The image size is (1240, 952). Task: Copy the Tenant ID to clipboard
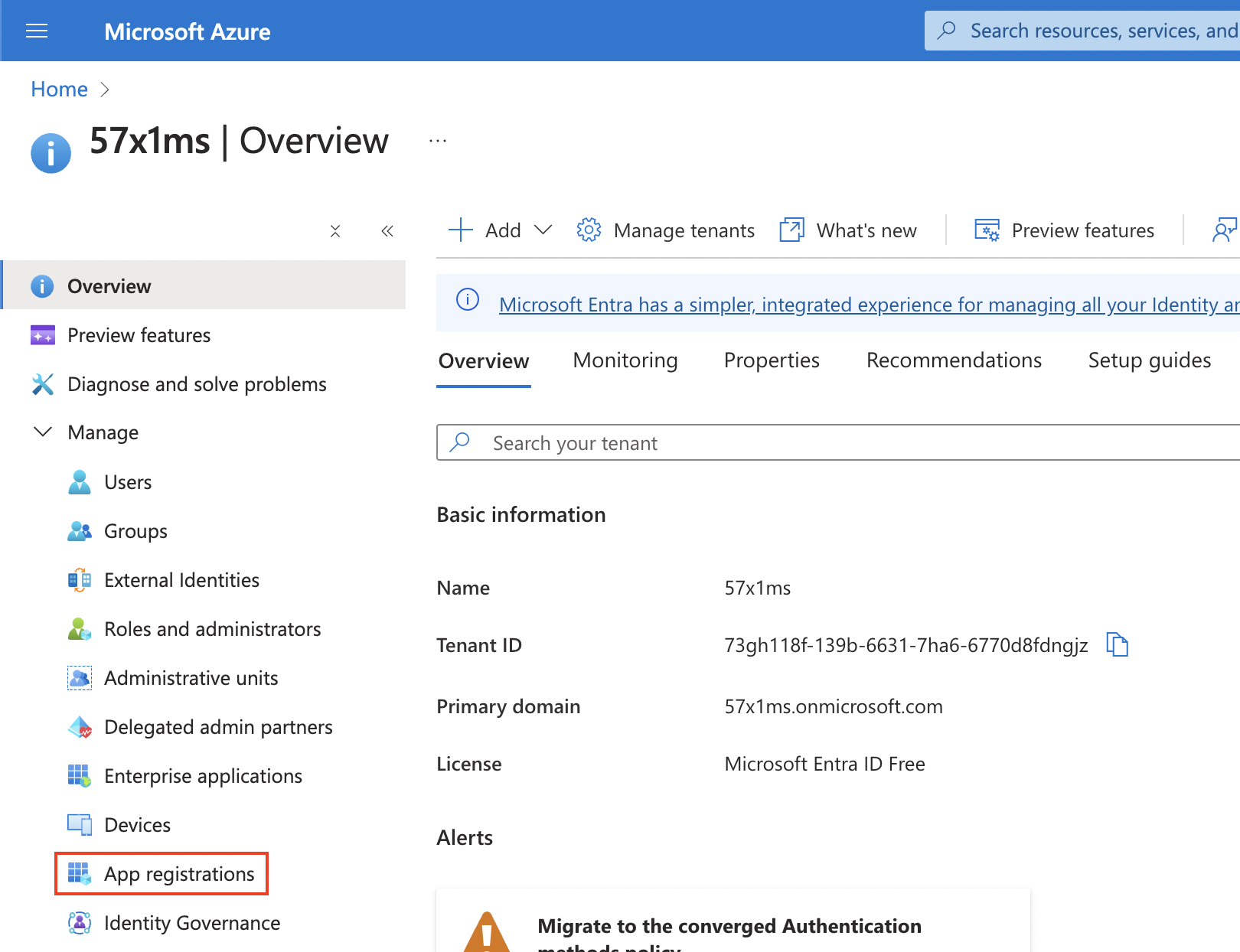coord(1117,645)
